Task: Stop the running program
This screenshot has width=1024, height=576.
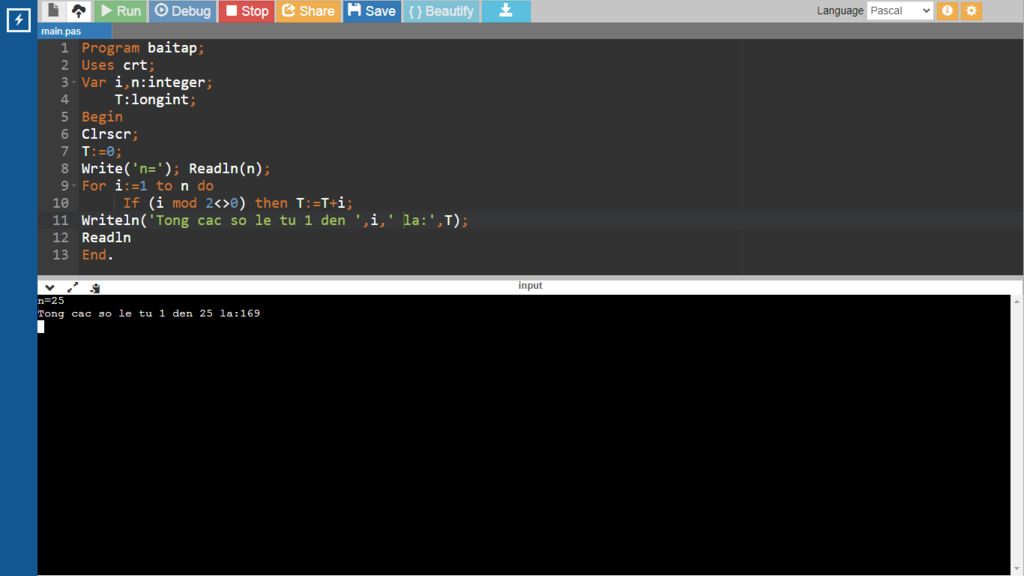Action: tap(247, 11)
